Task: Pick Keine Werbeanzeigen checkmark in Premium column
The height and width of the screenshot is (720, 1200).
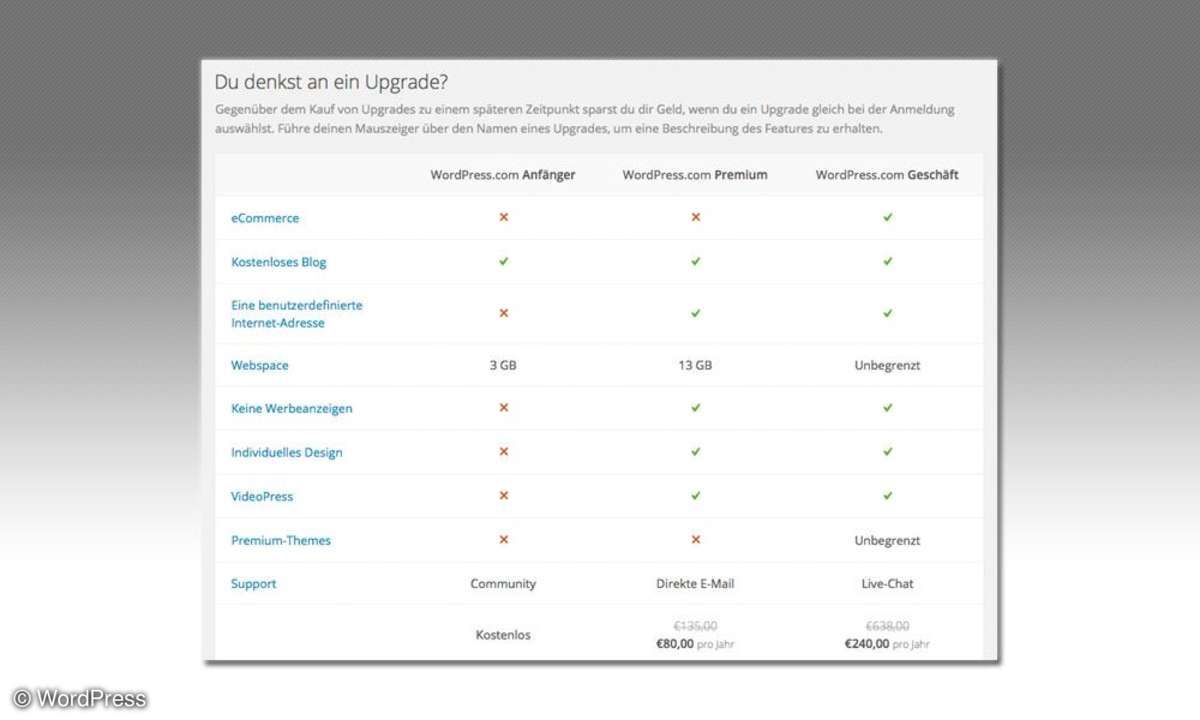Action: click(x=696, y=408)
